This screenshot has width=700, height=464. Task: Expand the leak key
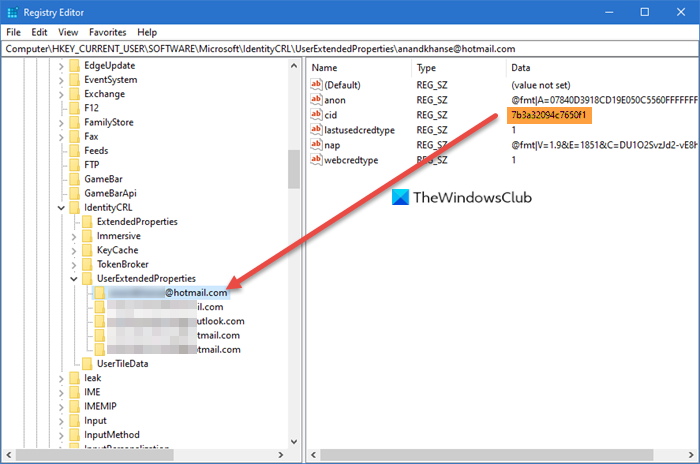tap(61, 378)
